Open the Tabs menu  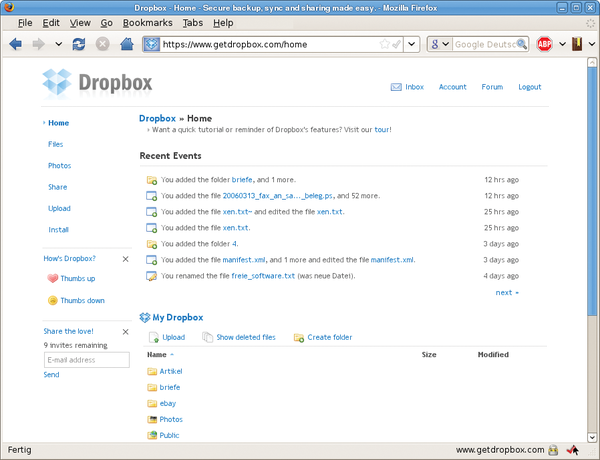coord(192,23)
